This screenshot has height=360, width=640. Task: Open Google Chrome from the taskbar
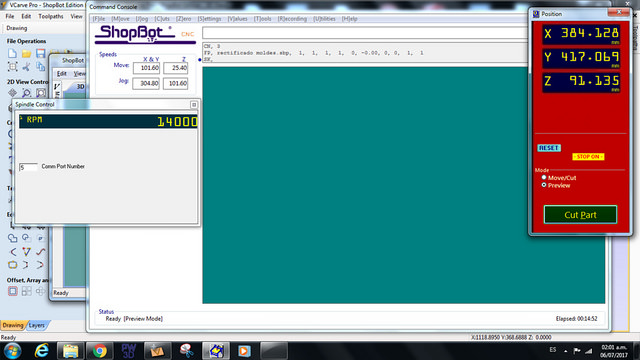[99, 351]
